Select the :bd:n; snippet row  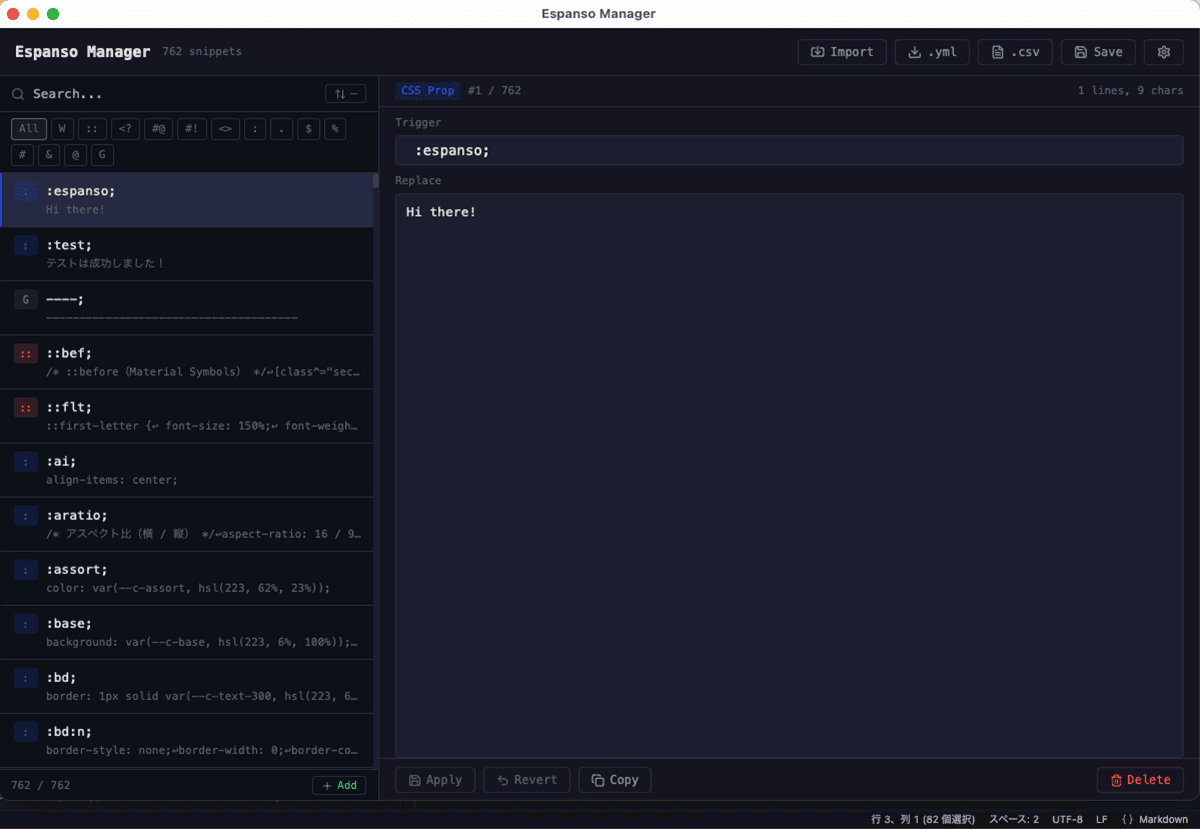pos(187,740)
